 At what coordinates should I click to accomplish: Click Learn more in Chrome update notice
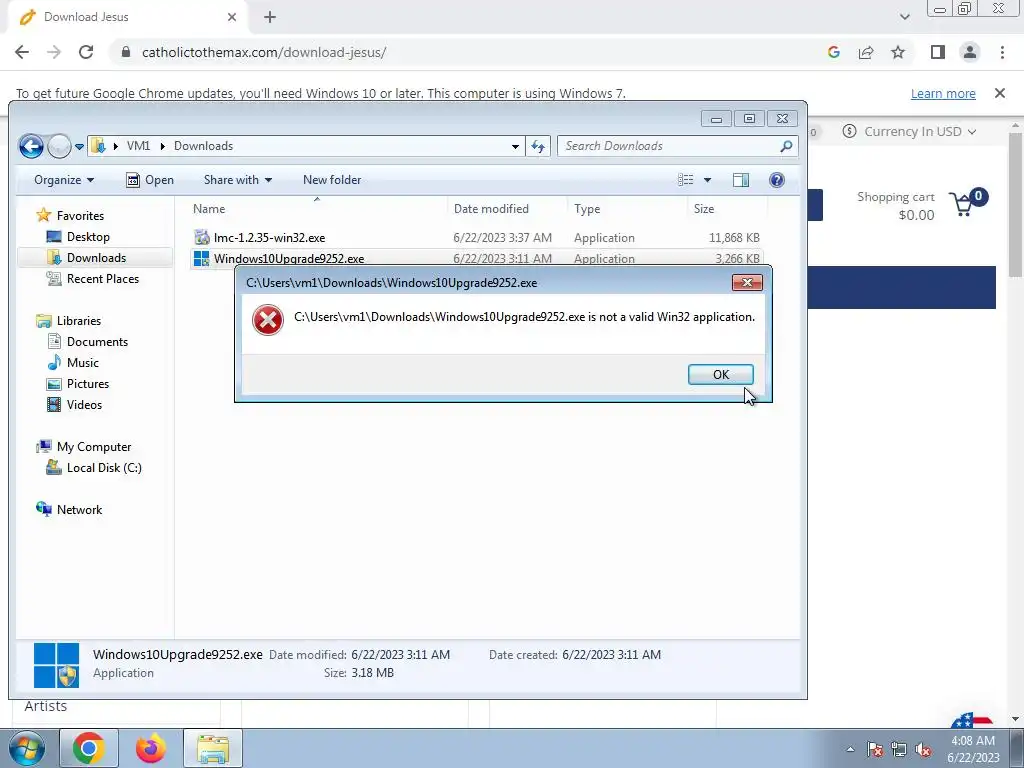[943, 93]
